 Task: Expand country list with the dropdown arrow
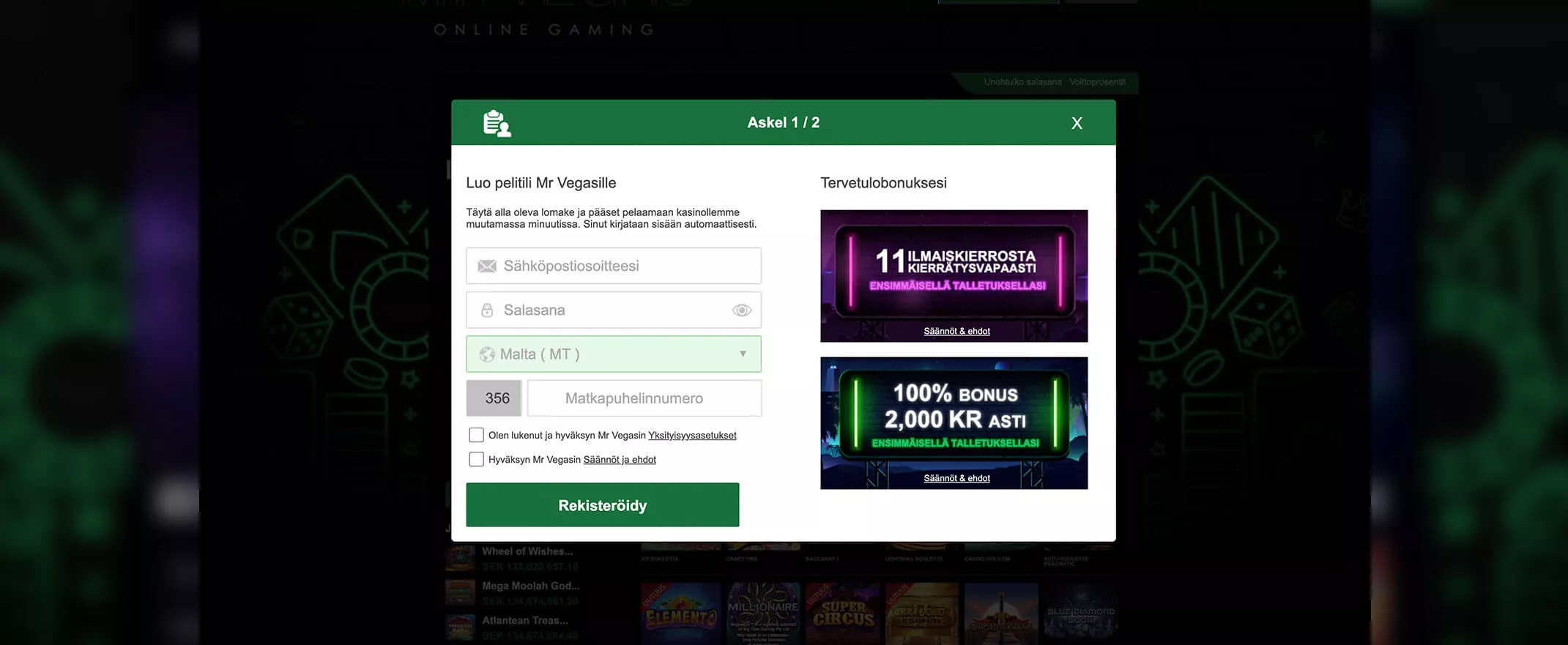pos(743,354)
